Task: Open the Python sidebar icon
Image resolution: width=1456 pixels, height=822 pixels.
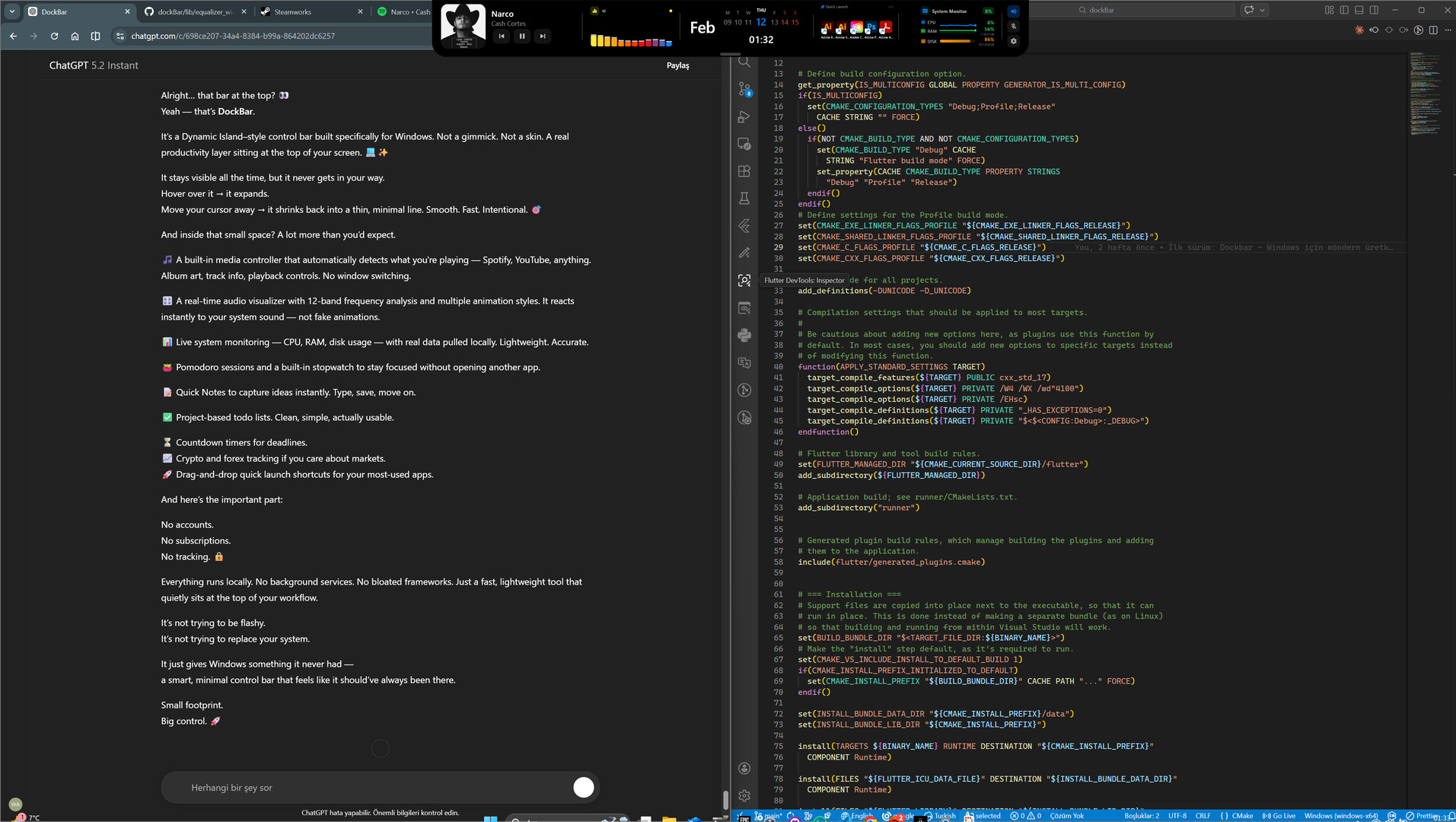Action: [744, 336]
